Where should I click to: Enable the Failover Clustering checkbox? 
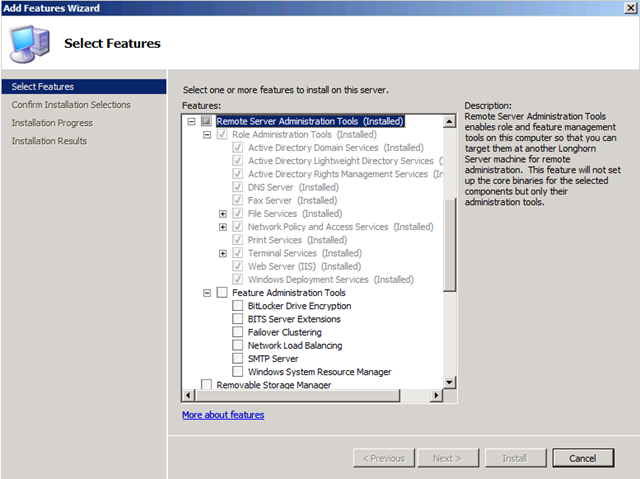pyautogui.click(x=238, y=332)
